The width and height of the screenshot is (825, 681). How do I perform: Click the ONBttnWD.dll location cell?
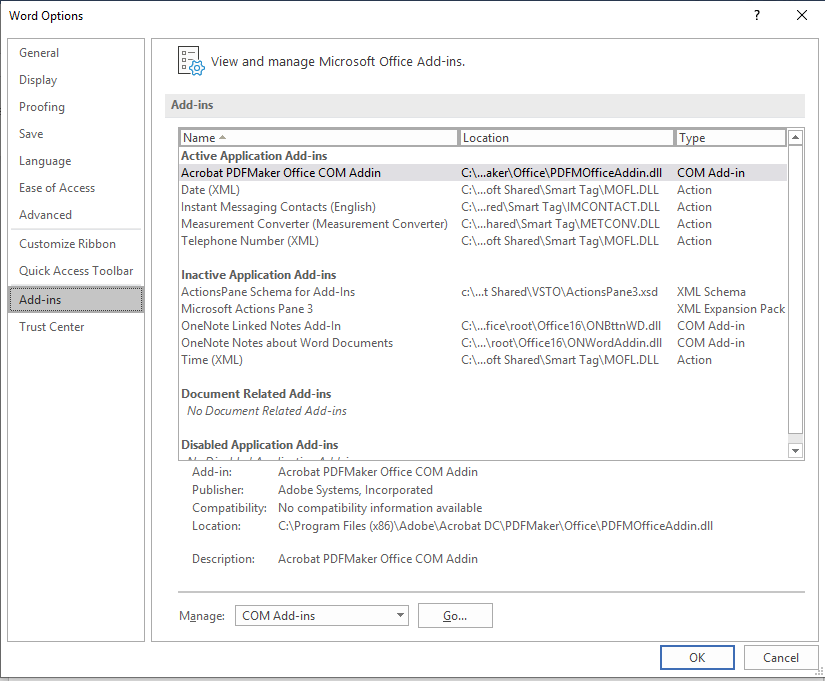[561, 326]
